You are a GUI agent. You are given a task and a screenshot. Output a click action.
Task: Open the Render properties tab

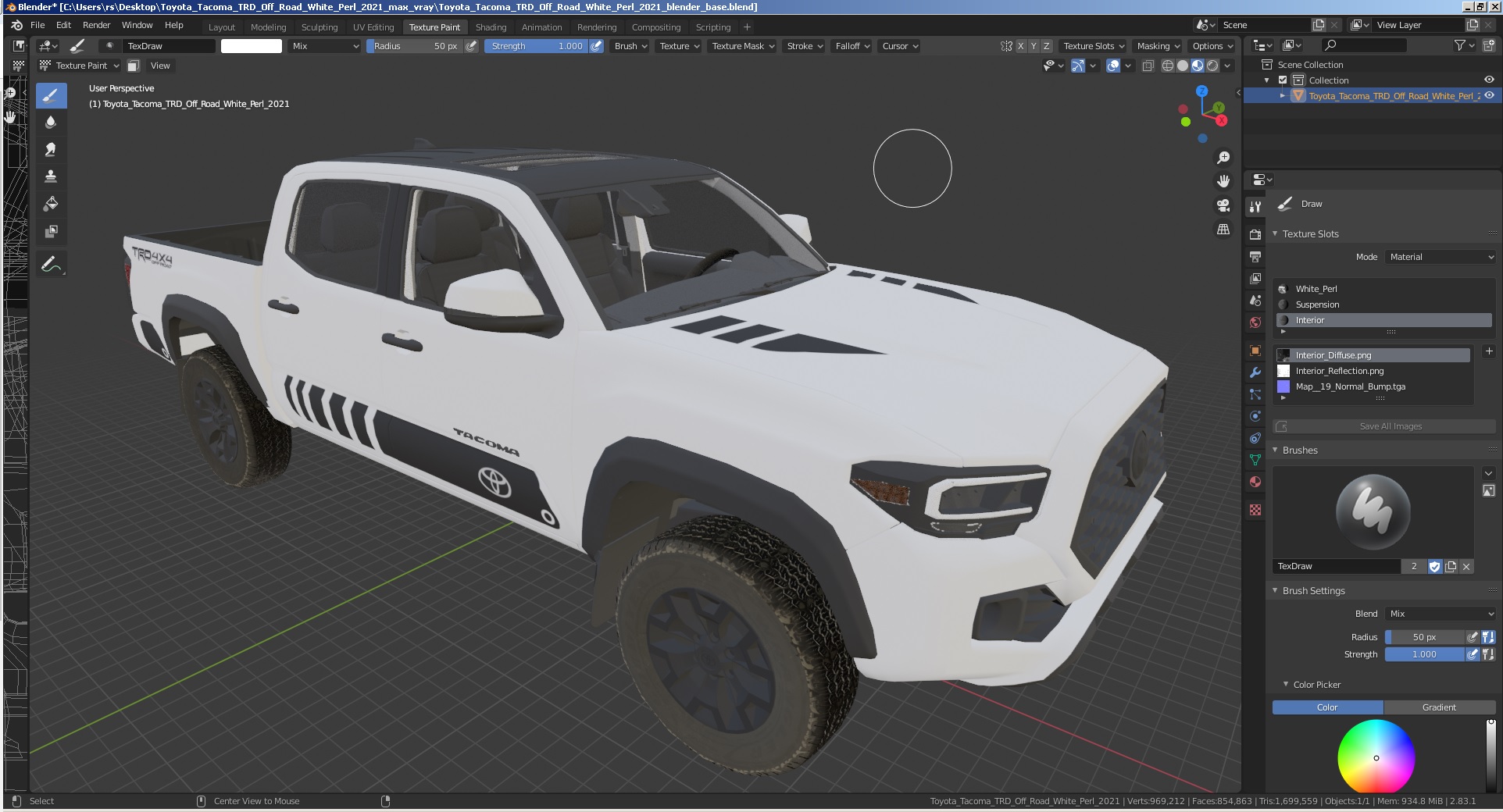(x=1255, y=234)
